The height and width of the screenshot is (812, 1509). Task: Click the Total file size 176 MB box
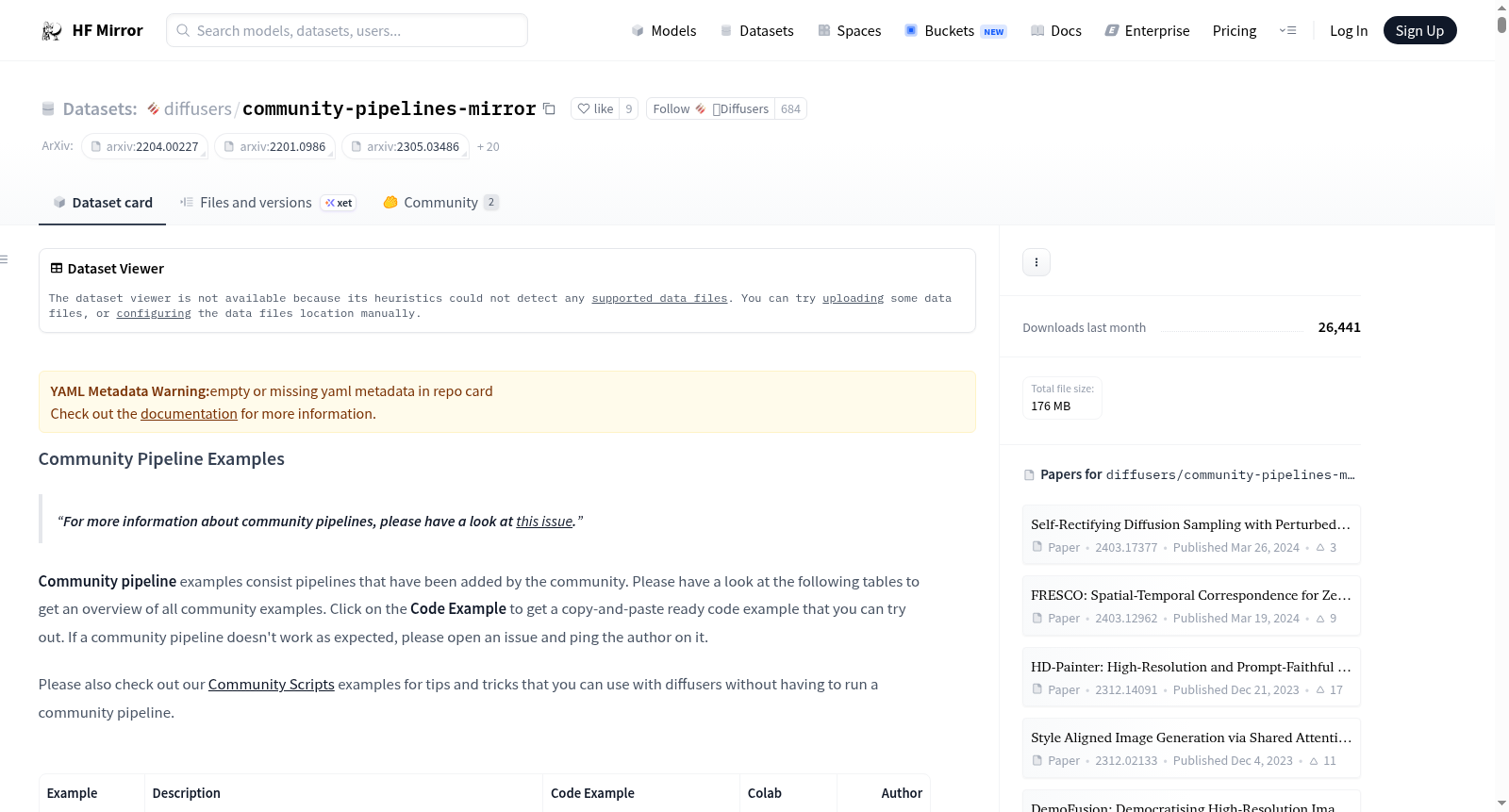[1062, 398]
